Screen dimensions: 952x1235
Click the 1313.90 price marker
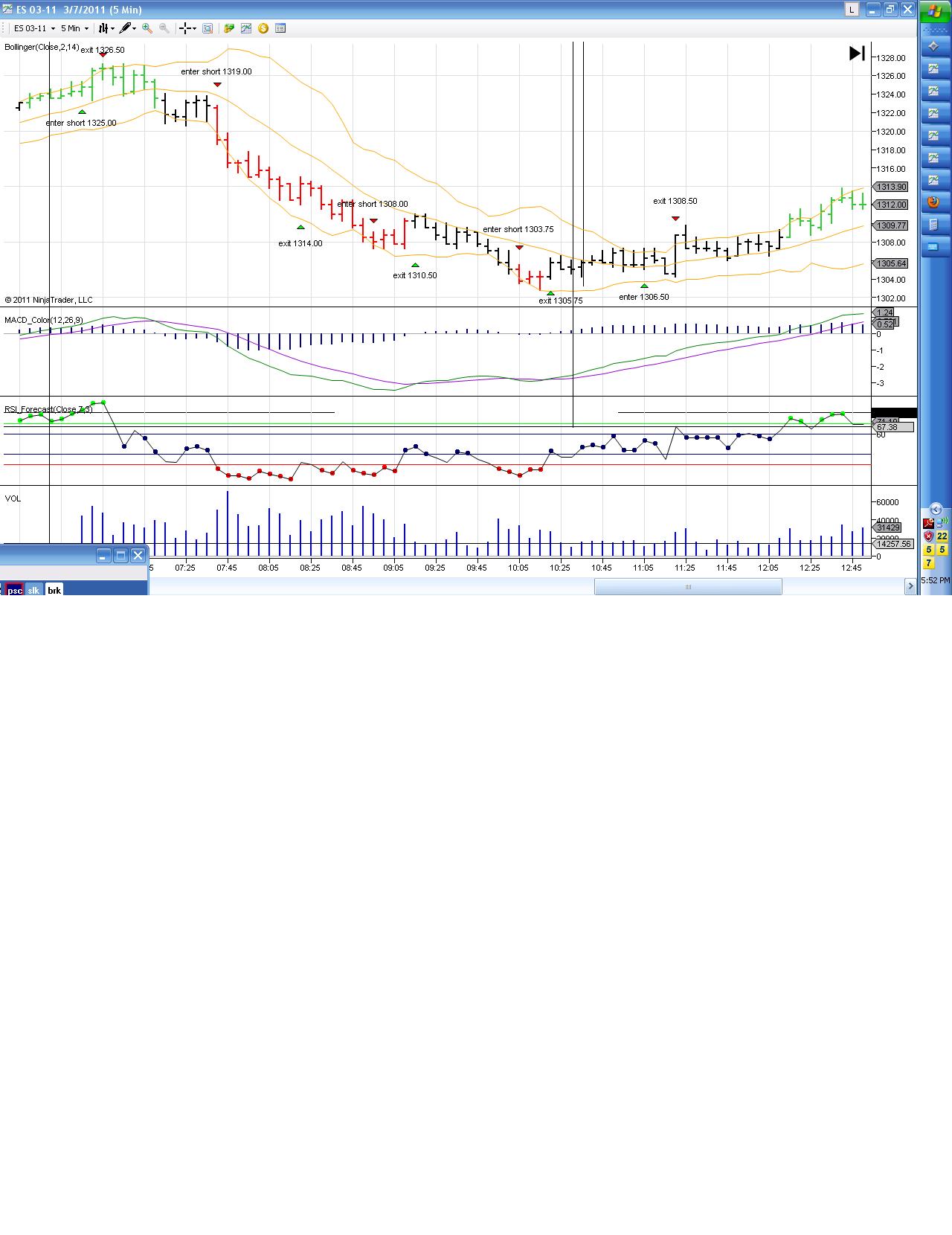coord(890,187)
